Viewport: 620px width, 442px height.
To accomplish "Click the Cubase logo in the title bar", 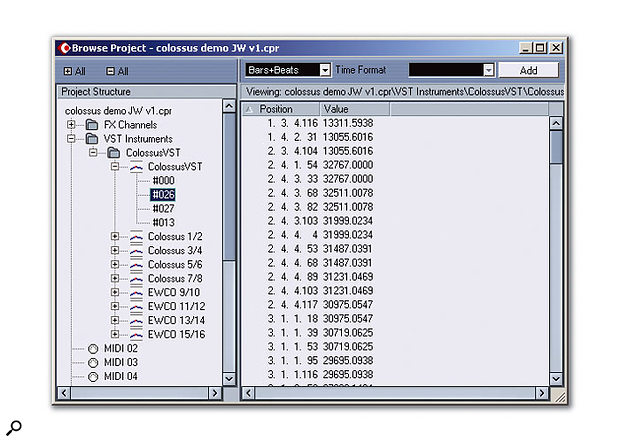I will [64, 48].
